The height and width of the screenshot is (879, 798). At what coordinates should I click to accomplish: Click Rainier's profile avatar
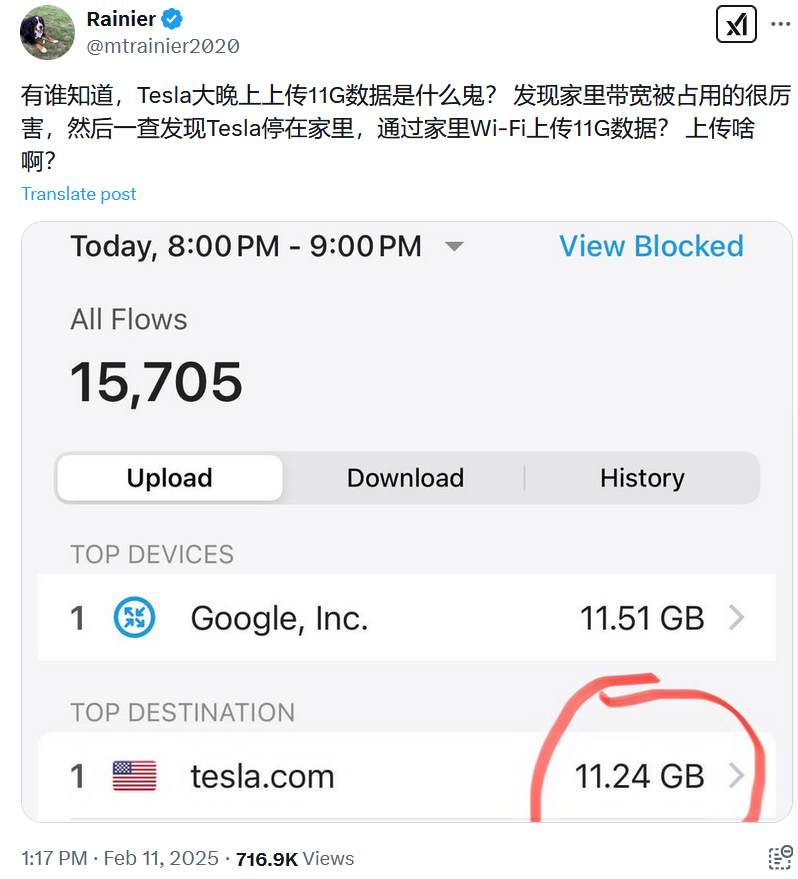pos(47,32)
